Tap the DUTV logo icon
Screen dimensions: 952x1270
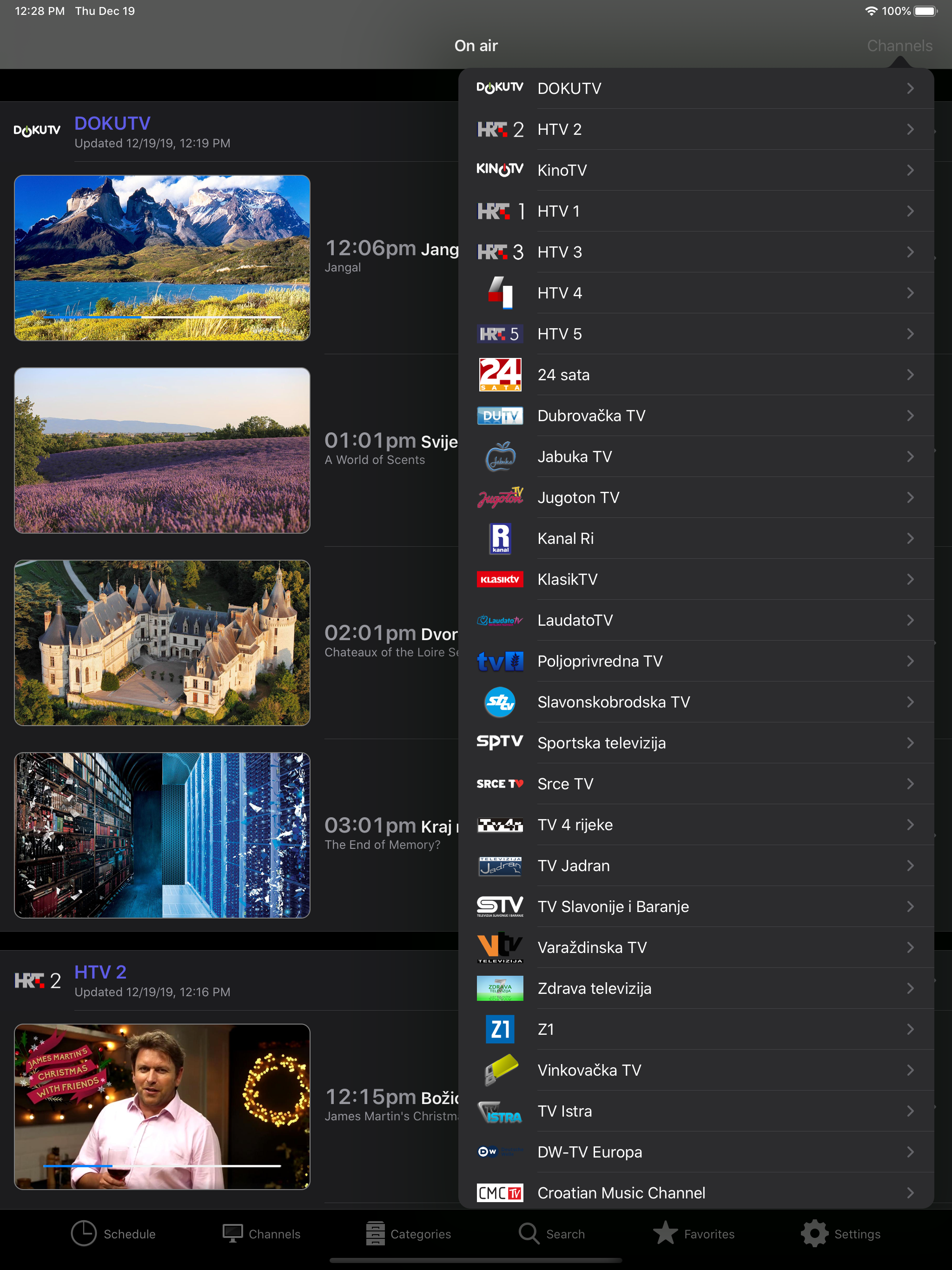coord(500,415)
